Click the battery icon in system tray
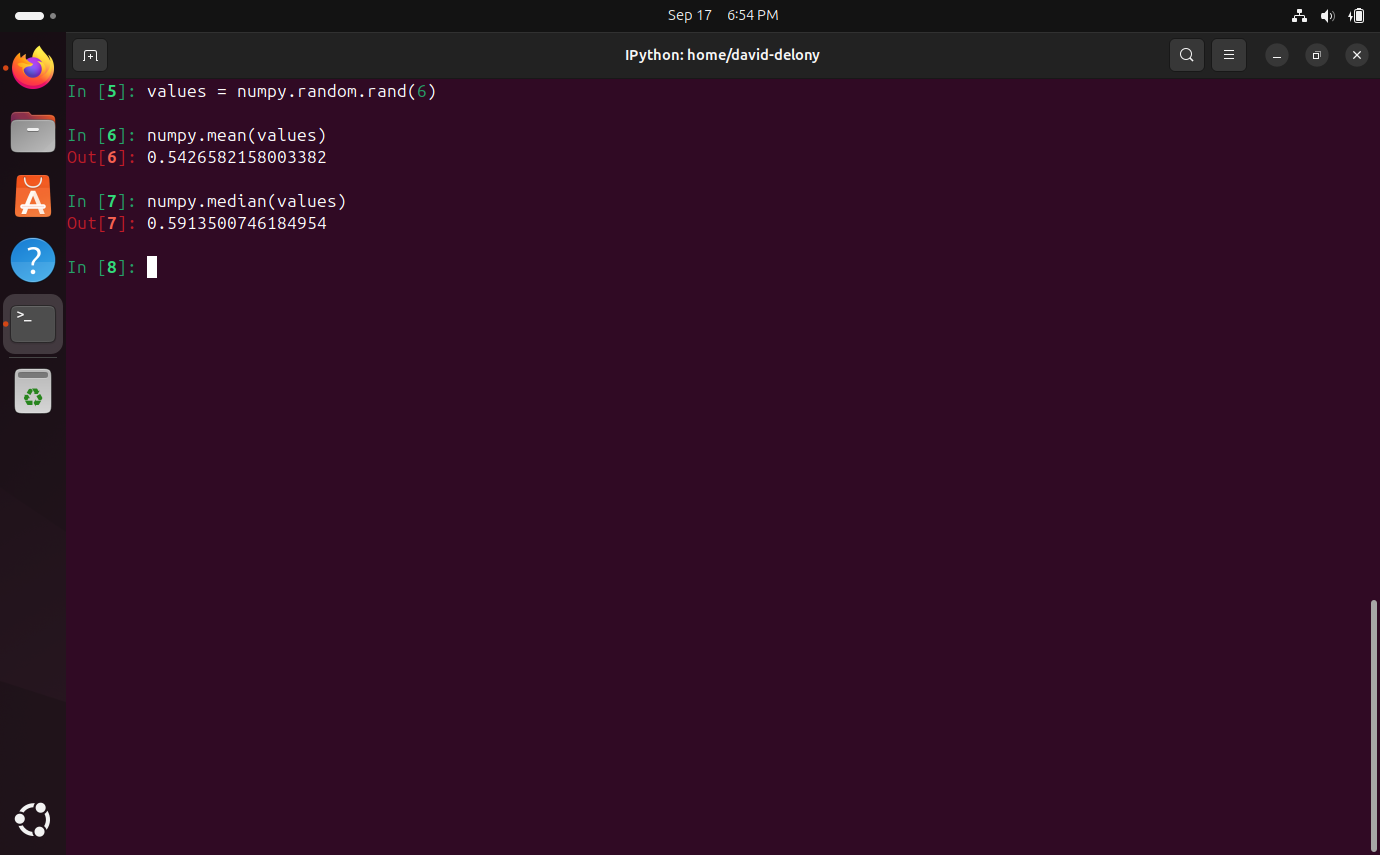Viewport: 1380px width, 855px height. click(x=1356, y=15)
